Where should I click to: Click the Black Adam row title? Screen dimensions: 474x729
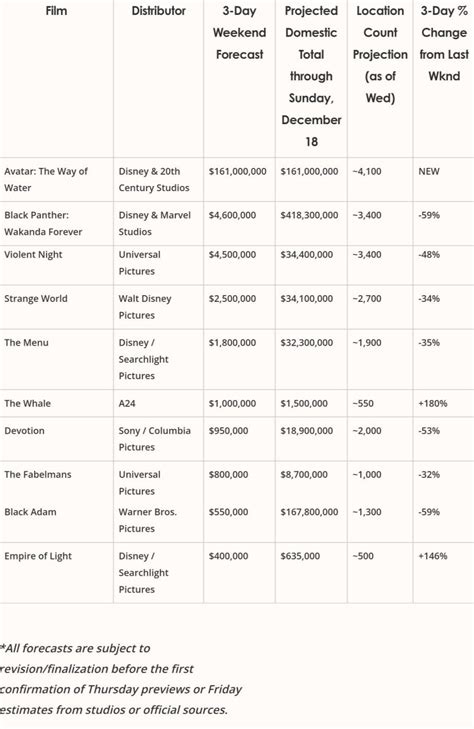pyautogui.click(x=30, y=512)
